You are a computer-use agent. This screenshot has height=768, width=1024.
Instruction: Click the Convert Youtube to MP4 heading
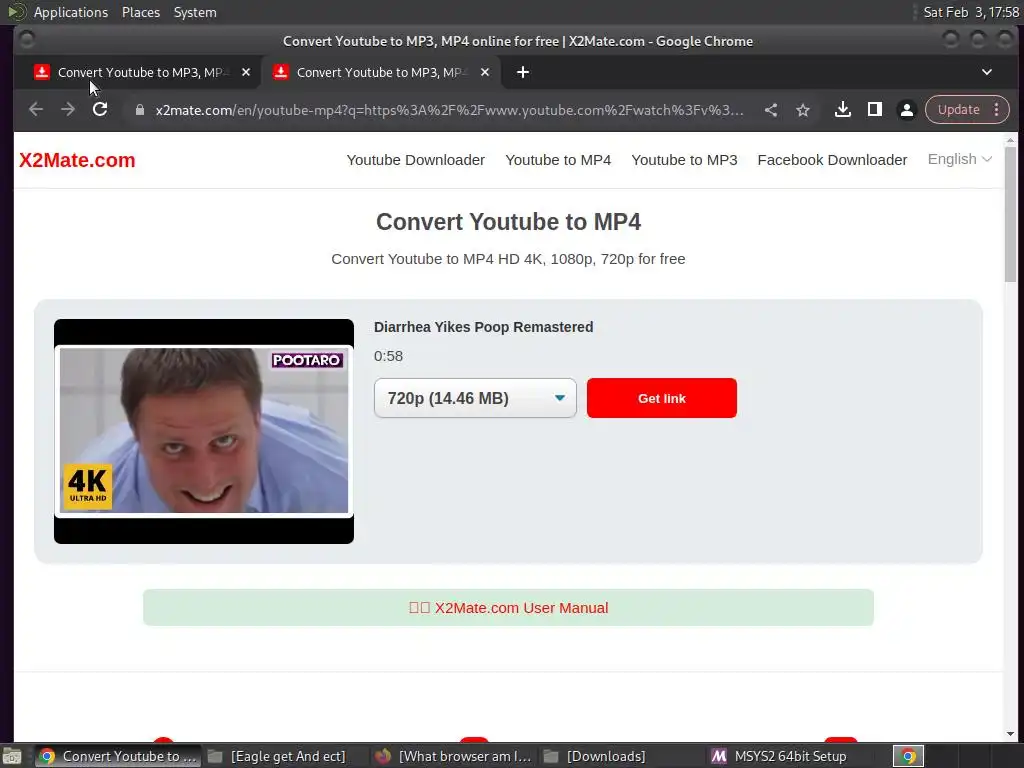click(x=508, y=222)
